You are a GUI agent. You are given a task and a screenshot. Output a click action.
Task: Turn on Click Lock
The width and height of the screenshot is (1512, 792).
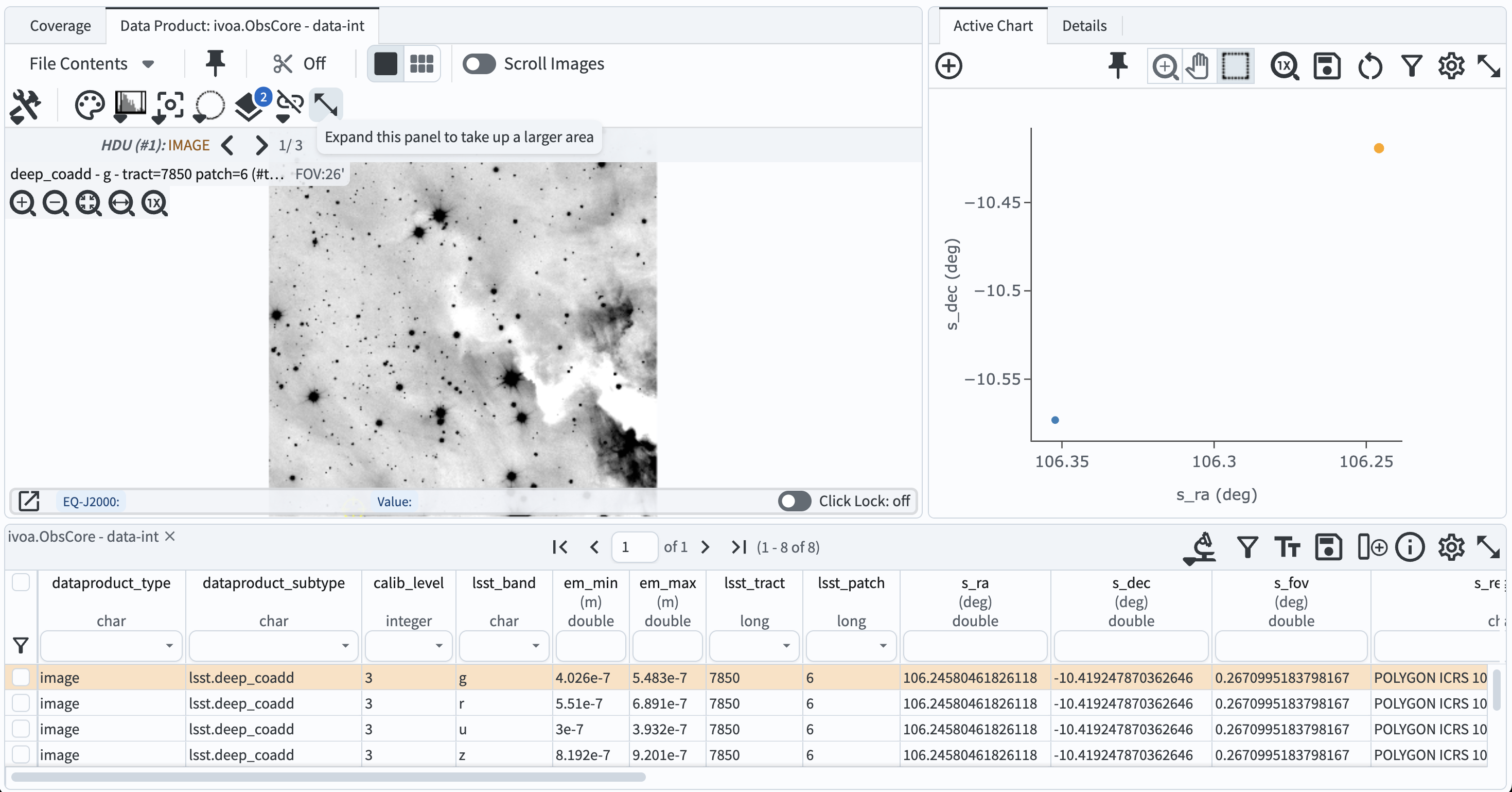pyautogui.click(x=794, y=501)
